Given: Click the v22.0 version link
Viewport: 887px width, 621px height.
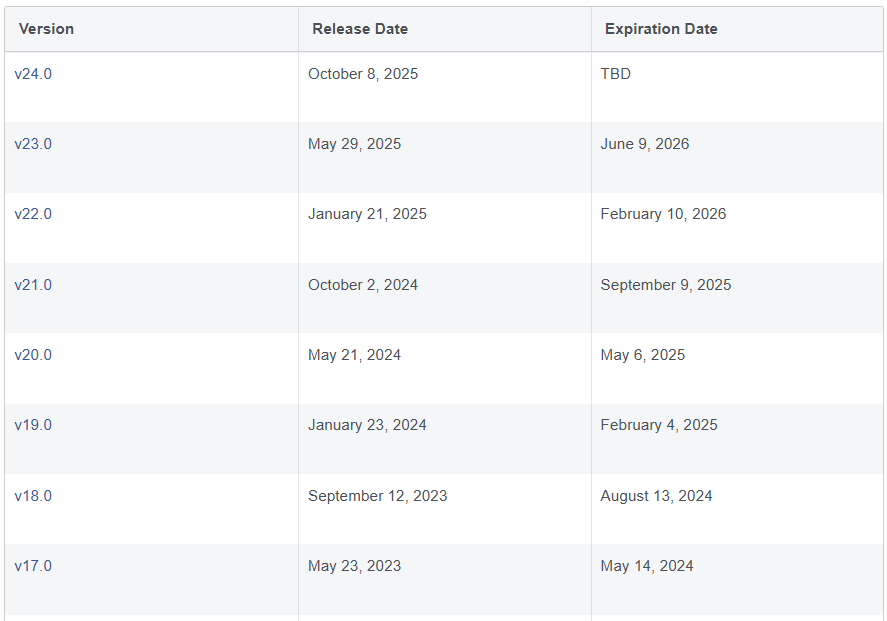Looking at the screenshot, I should pos(33,214).
